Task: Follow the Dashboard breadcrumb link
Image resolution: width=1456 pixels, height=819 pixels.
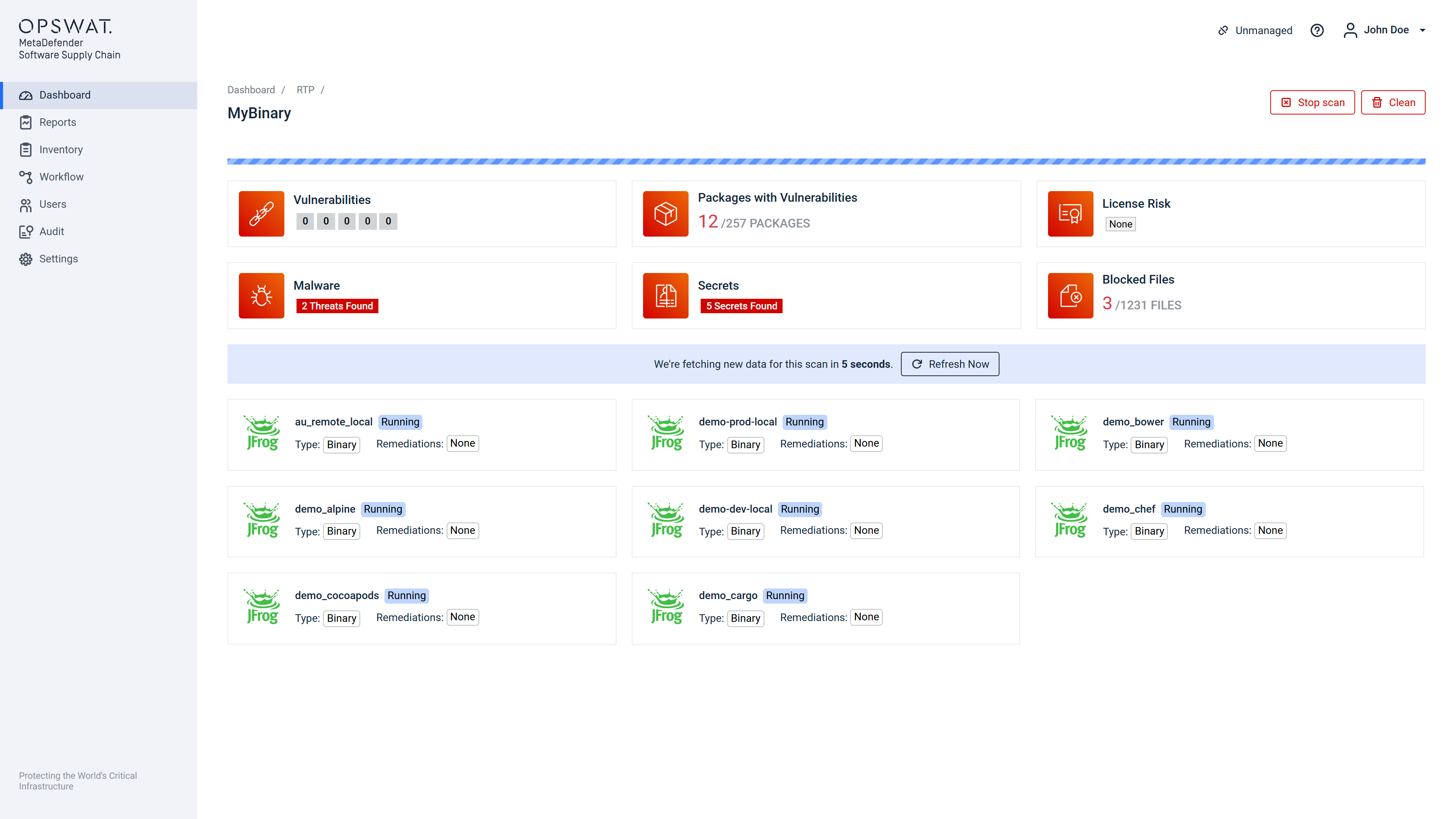Action: (x=251, y=90)
